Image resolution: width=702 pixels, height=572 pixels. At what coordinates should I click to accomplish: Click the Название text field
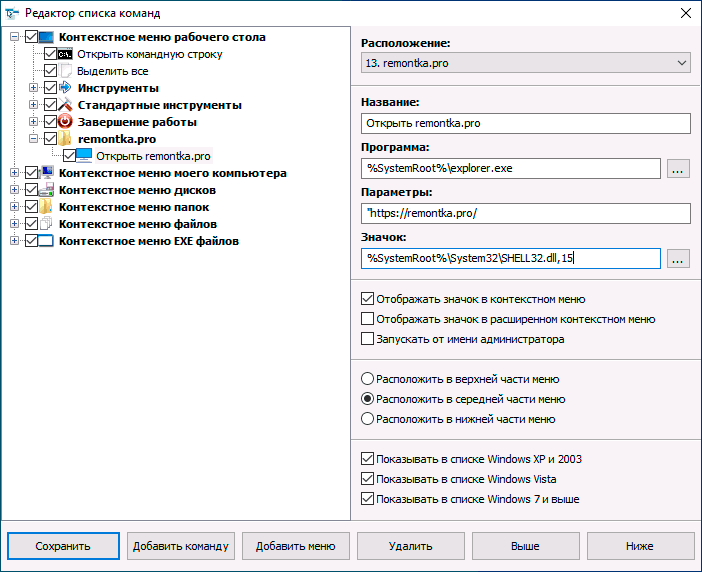(x=526, y=124)
